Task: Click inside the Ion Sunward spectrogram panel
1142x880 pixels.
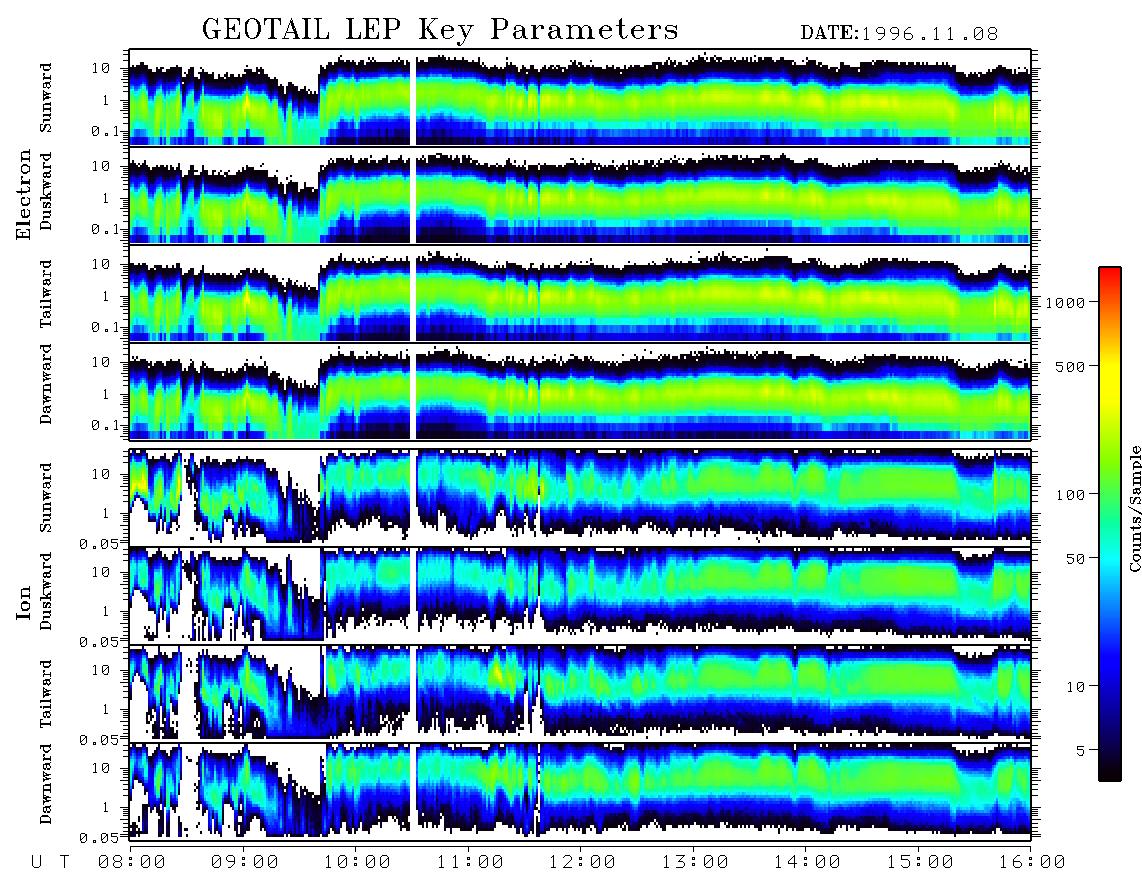Action: tap(580, 497)
